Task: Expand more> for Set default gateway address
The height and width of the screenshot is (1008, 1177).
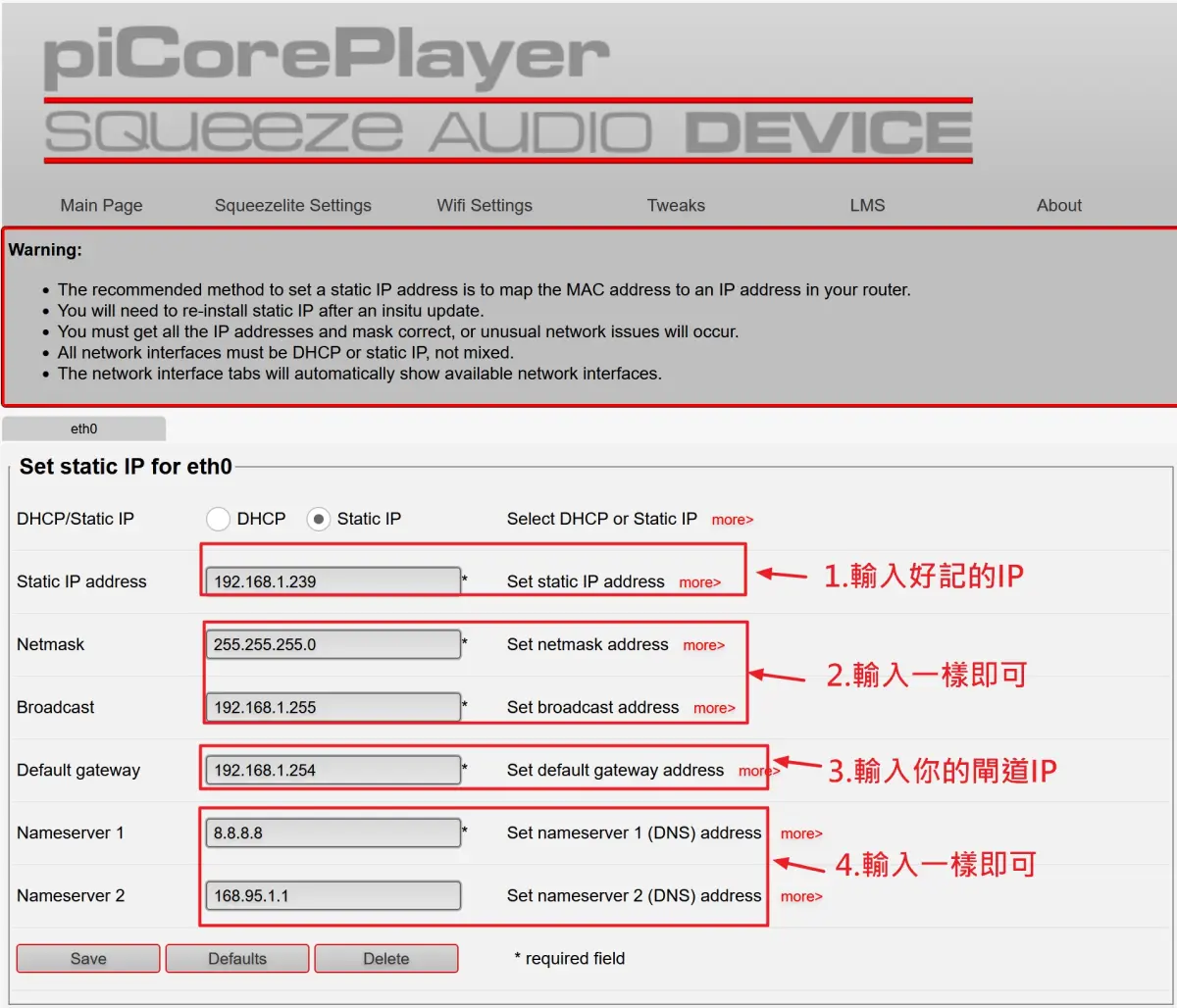Action: pos(759,771)
